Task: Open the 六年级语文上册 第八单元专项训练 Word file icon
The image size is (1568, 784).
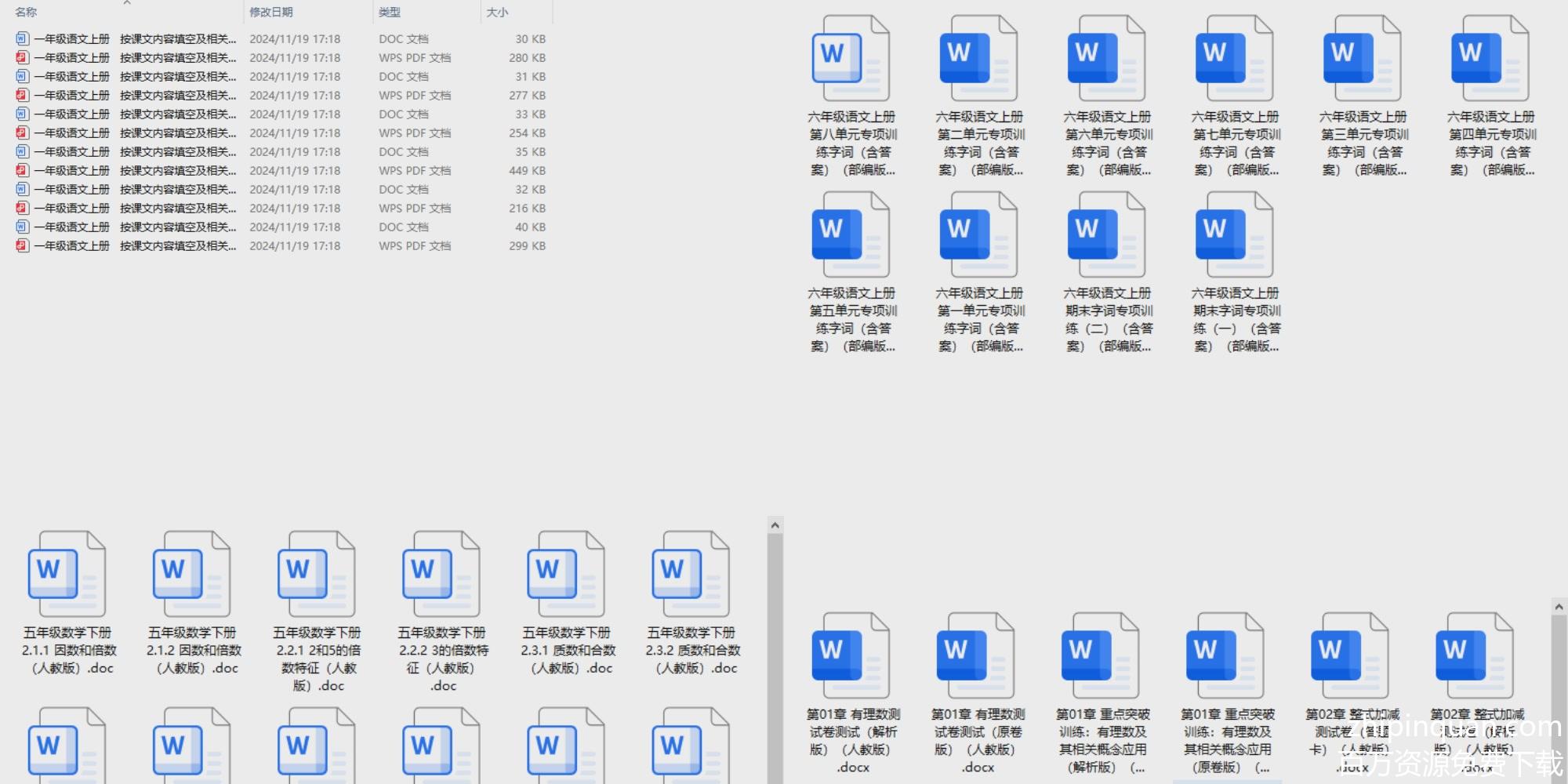Action: click(x=851, y=60)
